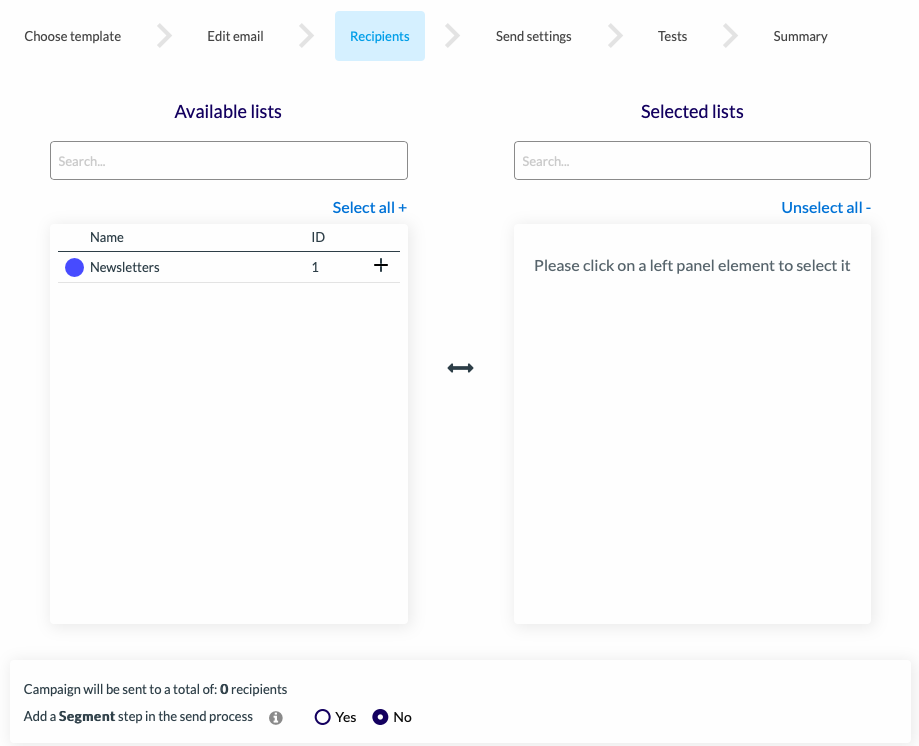Jump to the Summary step
The height and width of the screenshot is (746, 919).
tap(800, 36)
